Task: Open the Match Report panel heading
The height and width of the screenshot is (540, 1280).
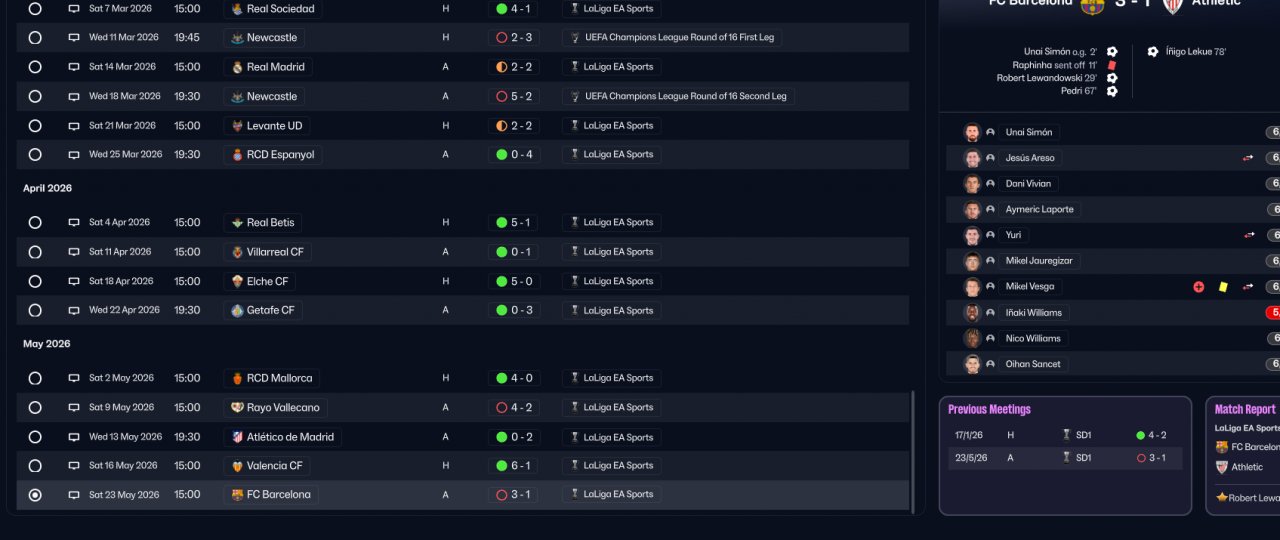Action: (1245, 410)
